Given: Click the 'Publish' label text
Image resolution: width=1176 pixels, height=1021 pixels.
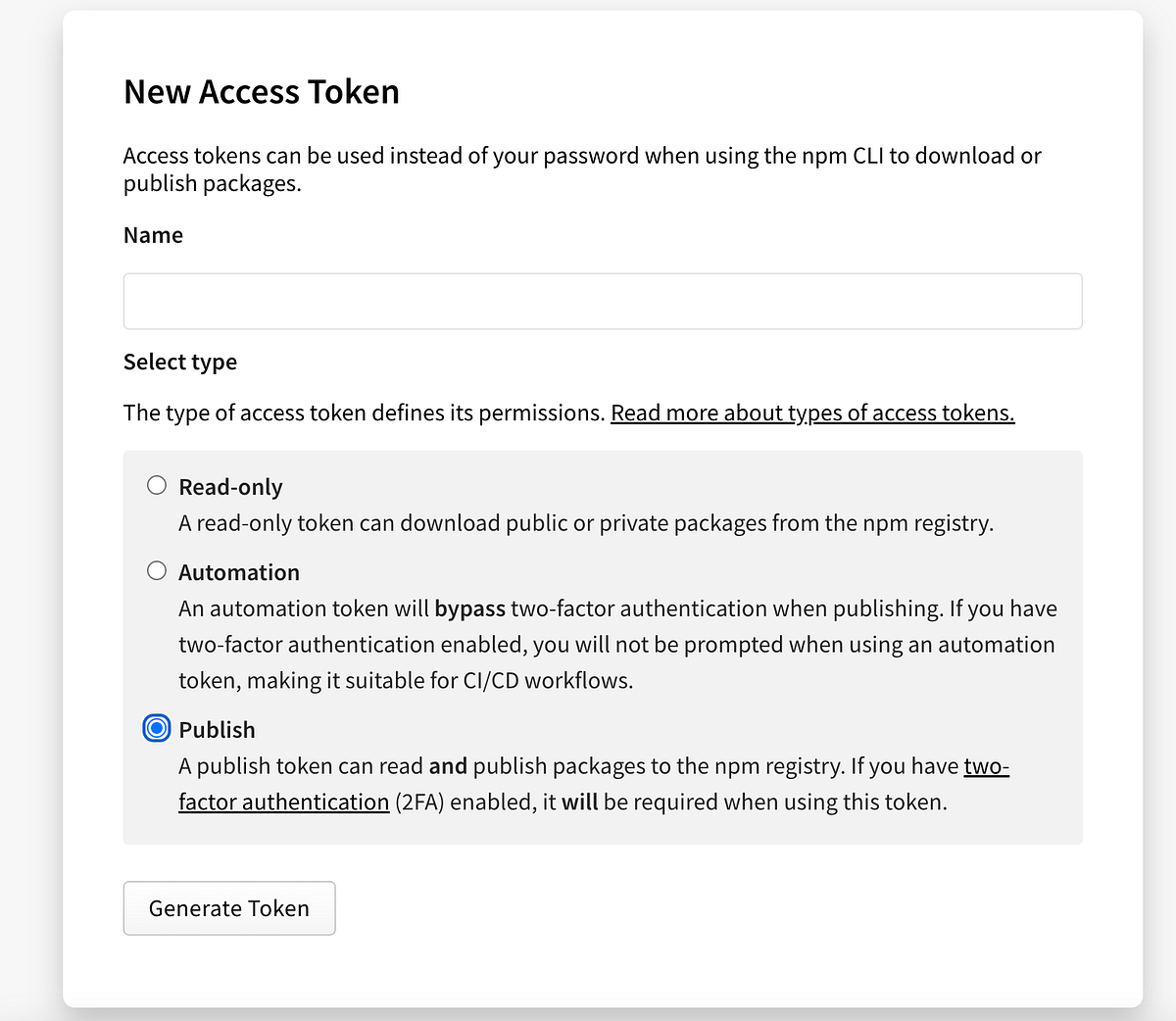Looking at the screenshot, I should point(217,729).
